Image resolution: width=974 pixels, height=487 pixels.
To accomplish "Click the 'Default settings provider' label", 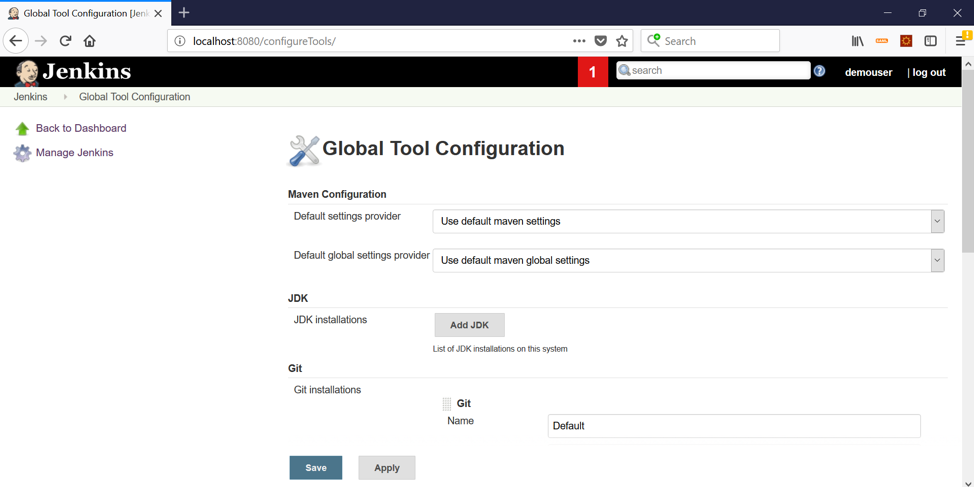I will click(x=347, y=216).
